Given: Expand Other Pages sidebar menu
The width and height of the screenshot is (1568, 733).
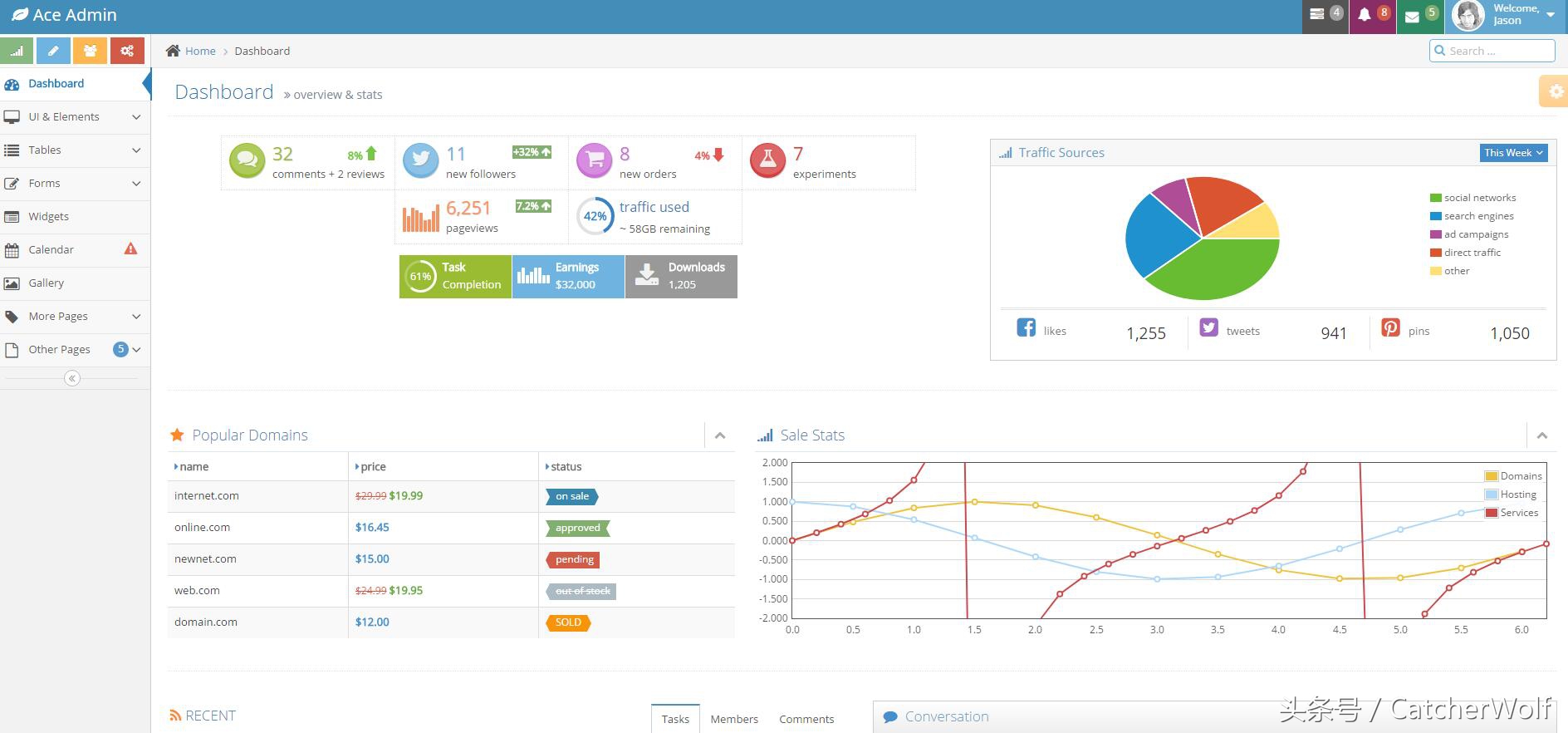Looking at the screenshot, I should [75, 350].
